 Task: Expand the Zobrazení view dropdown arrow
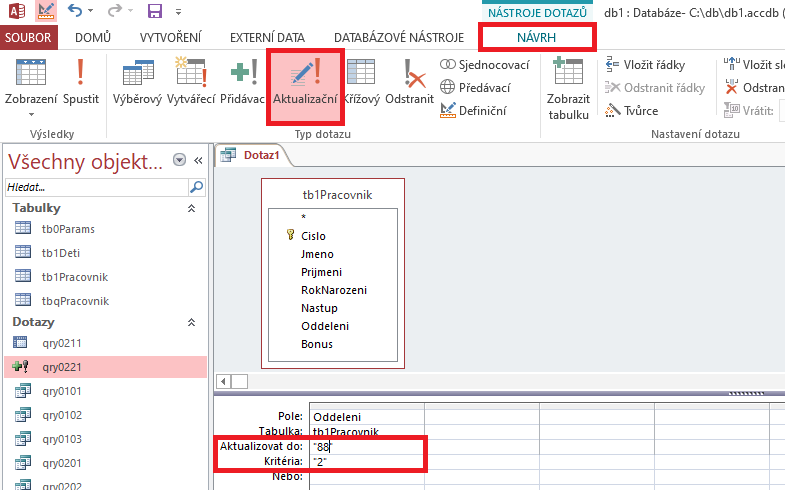click(31, 115)
